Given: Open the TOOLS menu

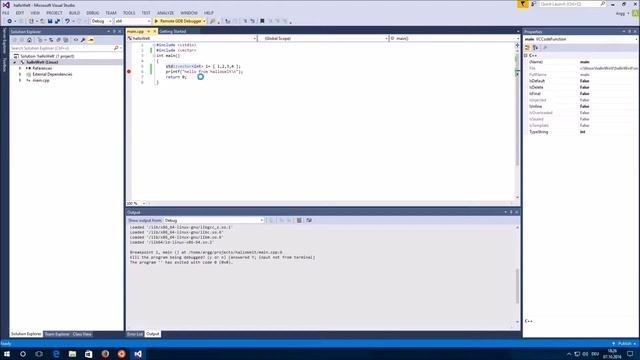Looking at the screenshot, I should click(x=129, y=13).
